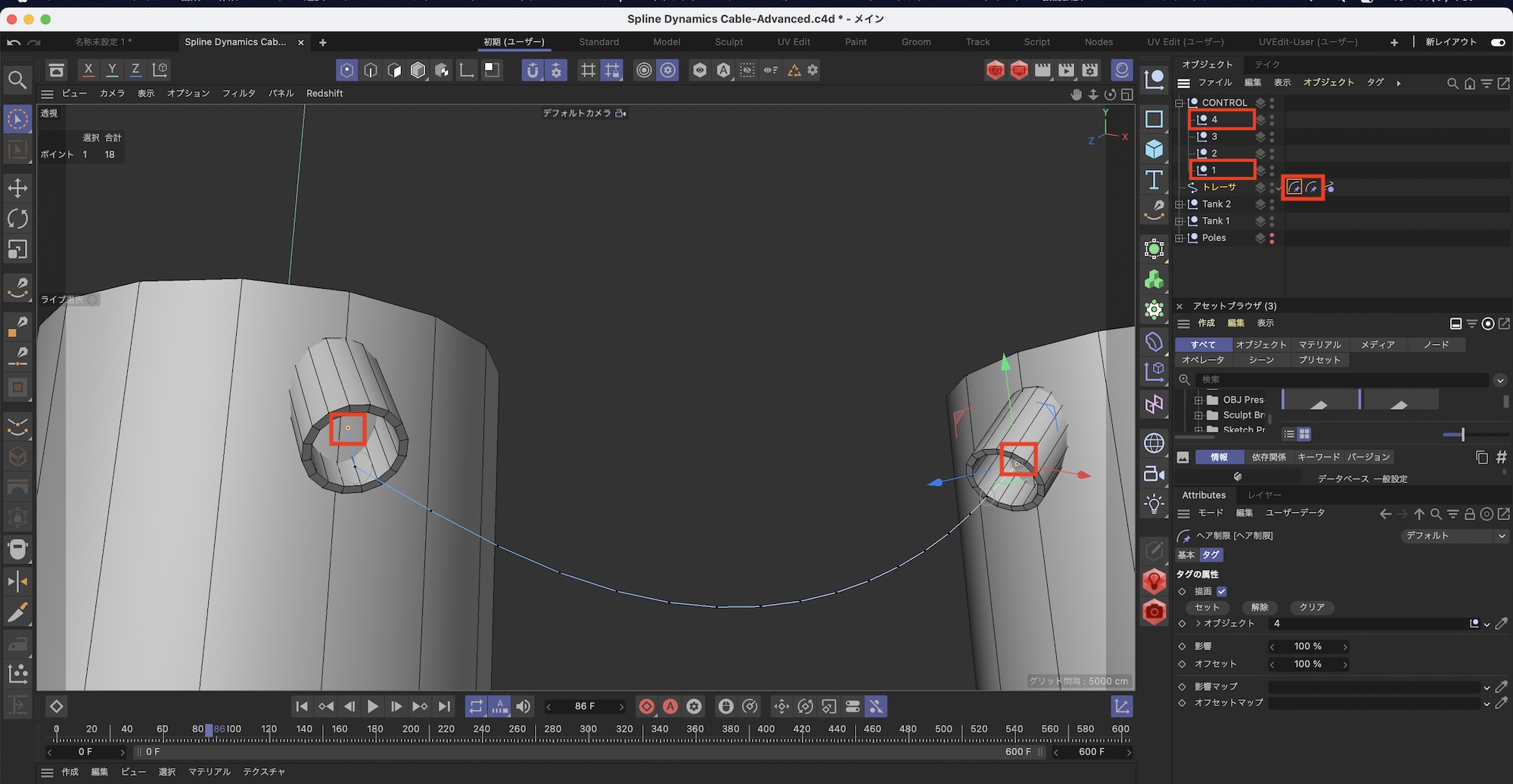Viewport: 1513px width, 784px height.
Task: Switch to the Sculpt layout tab
Action: pyautogui.click(x=729, y=42)
